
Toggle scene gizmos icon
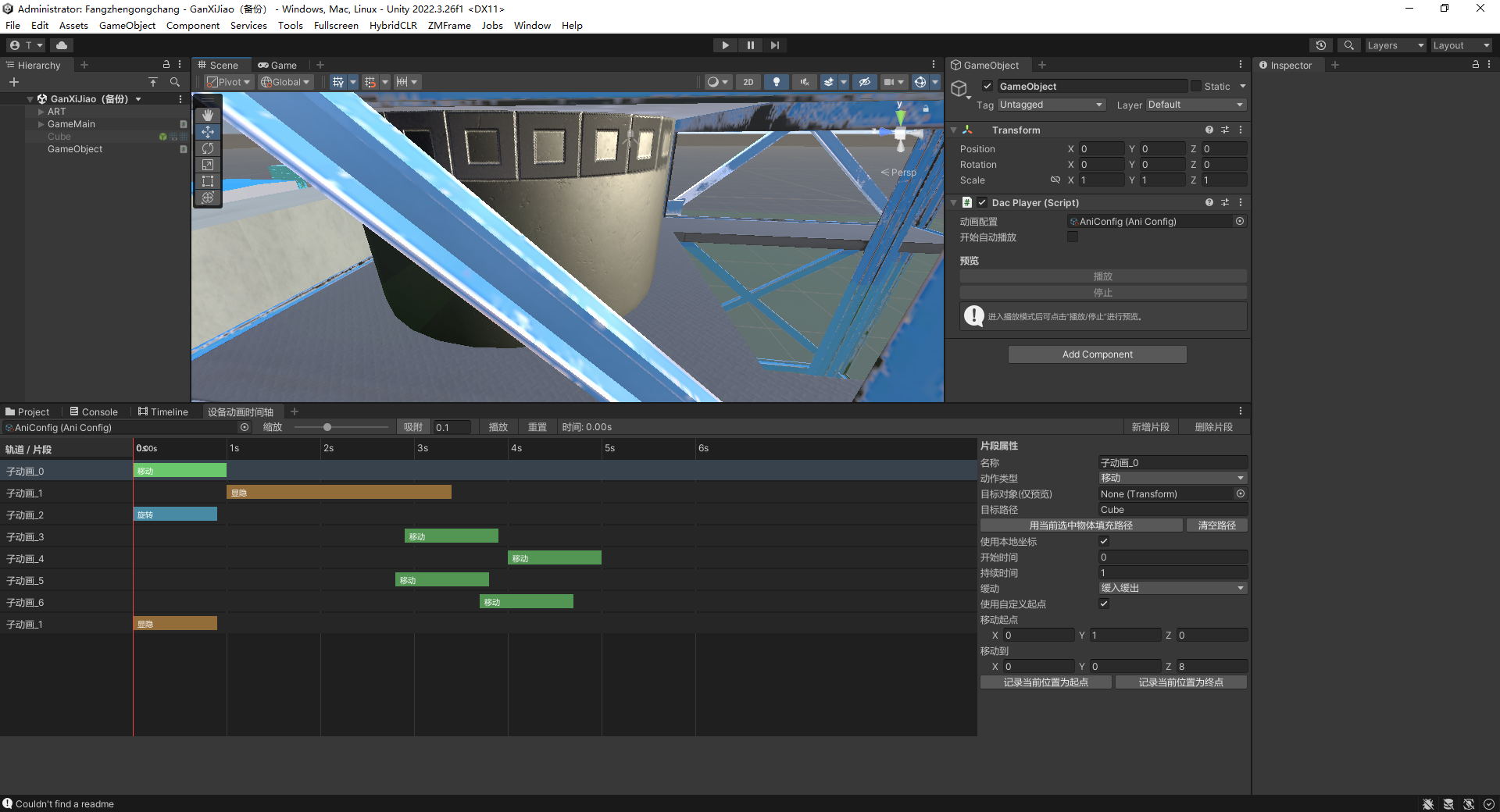[x=920, y=82]
